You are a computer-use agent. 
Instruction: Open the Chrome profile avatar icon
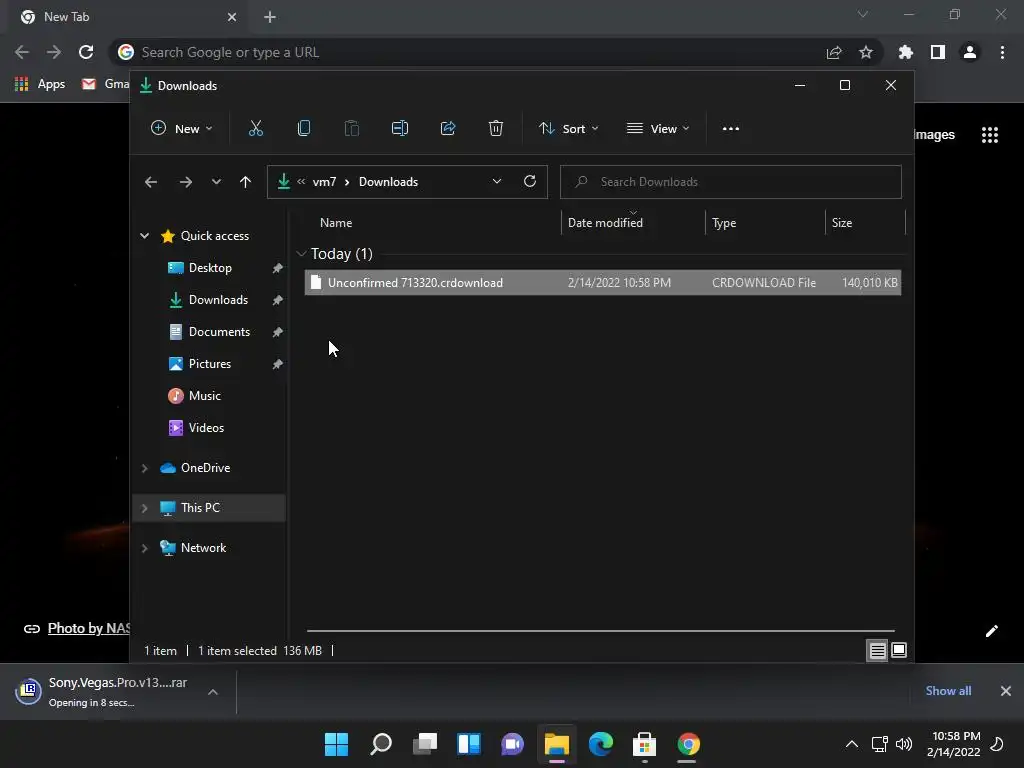[970, 52]
